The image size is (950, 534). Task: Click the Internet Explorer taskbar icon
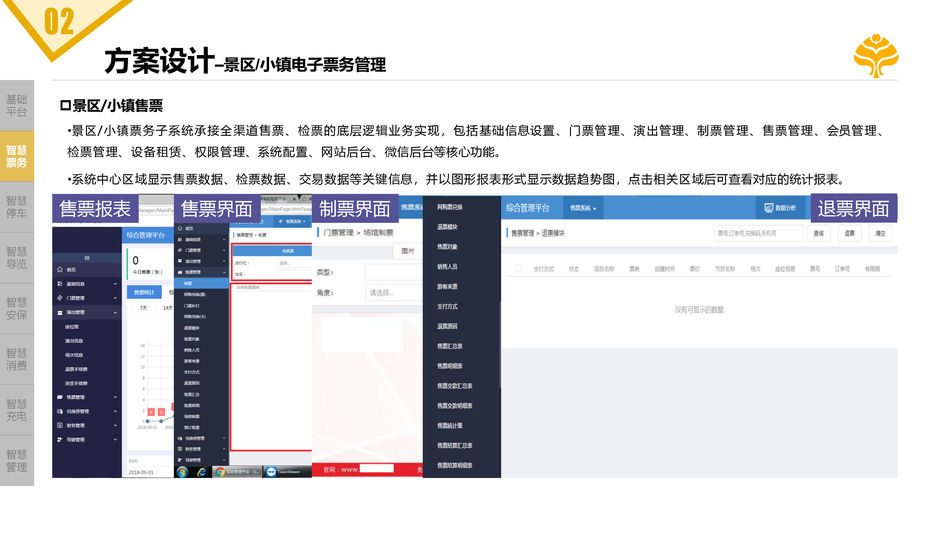pos(201,471)
